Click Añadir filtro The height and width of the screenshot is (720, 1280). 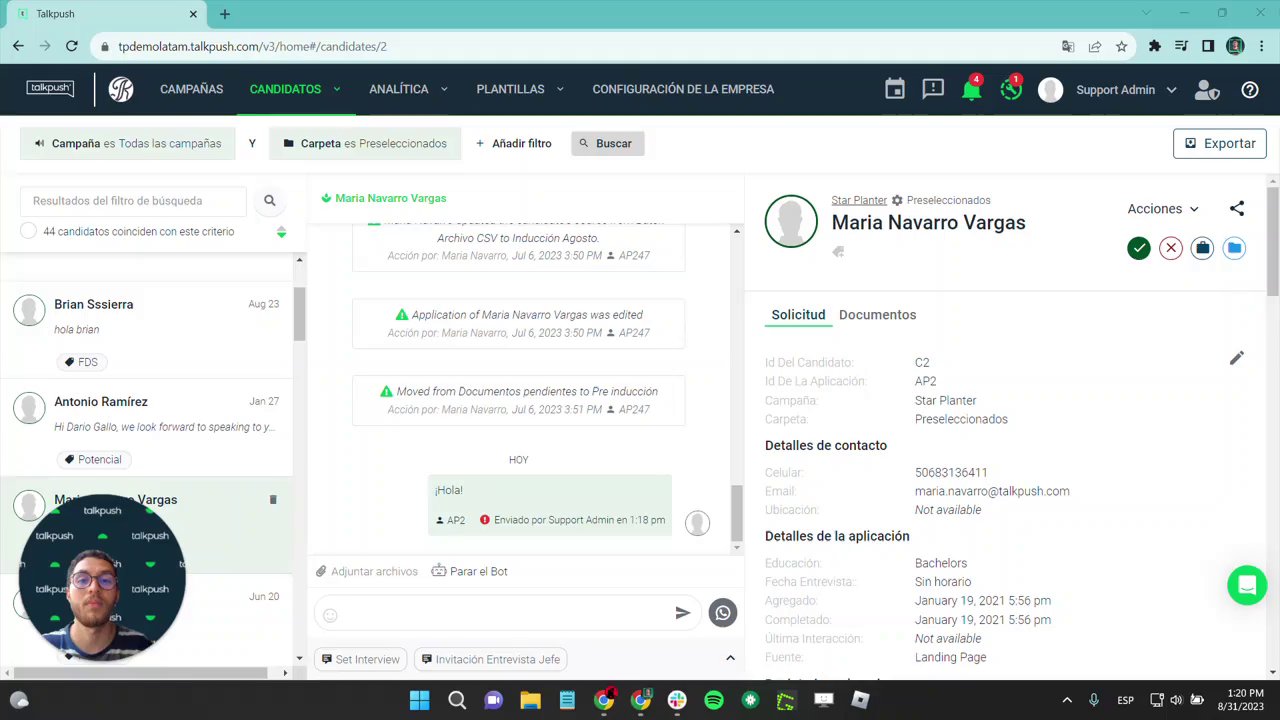(513, 143)
